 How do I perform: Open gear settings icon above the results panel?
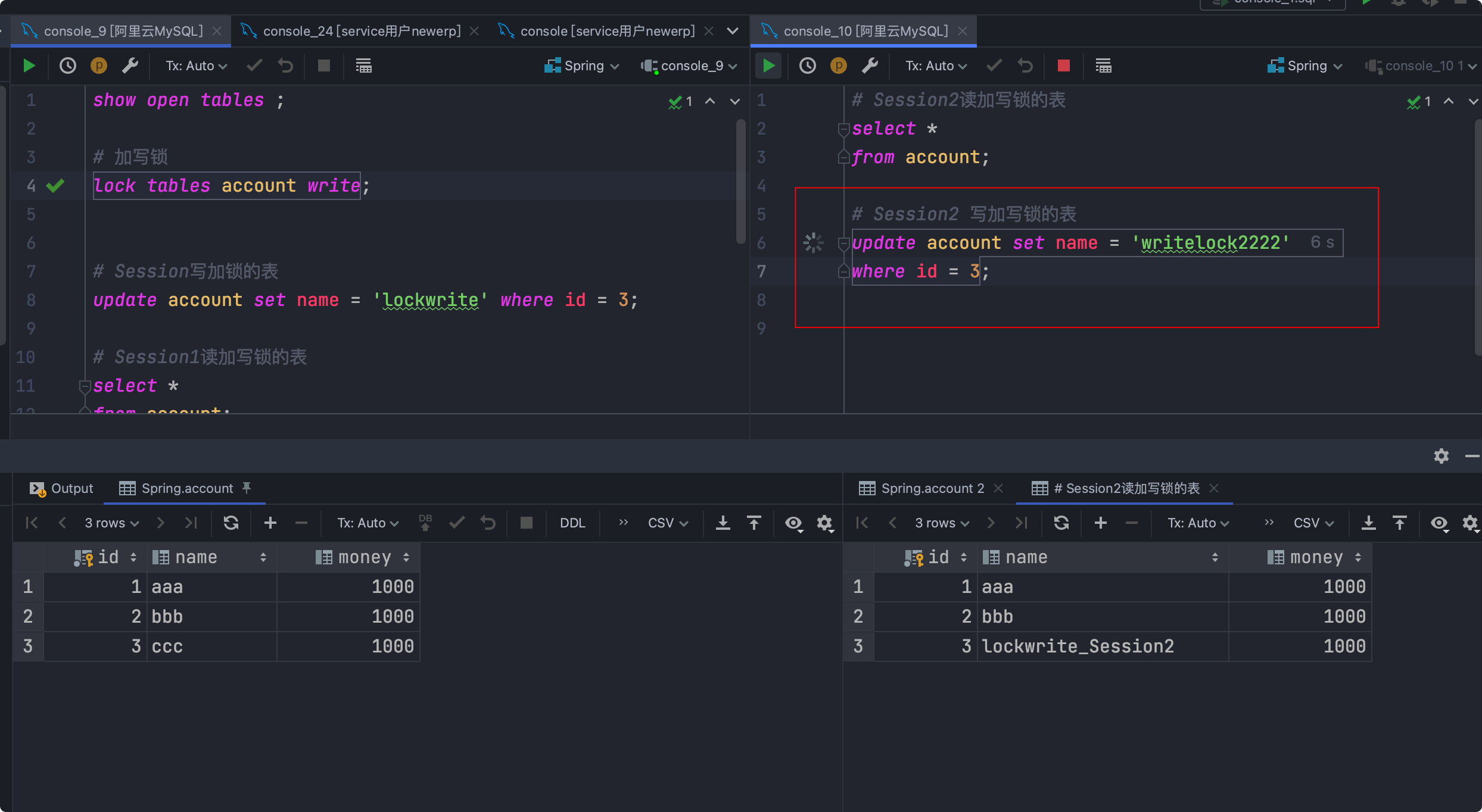[x=1441, y=456]
